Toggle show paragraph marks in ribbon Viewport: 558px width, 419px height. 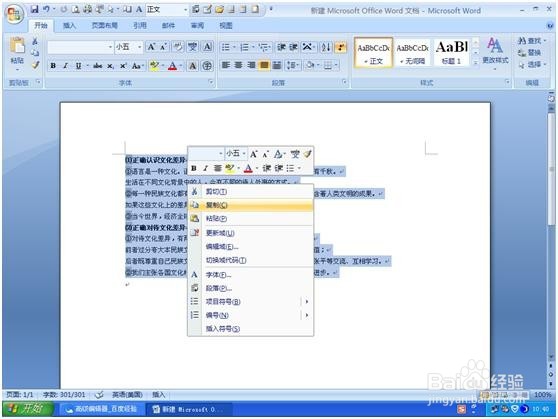pos(341,47)
